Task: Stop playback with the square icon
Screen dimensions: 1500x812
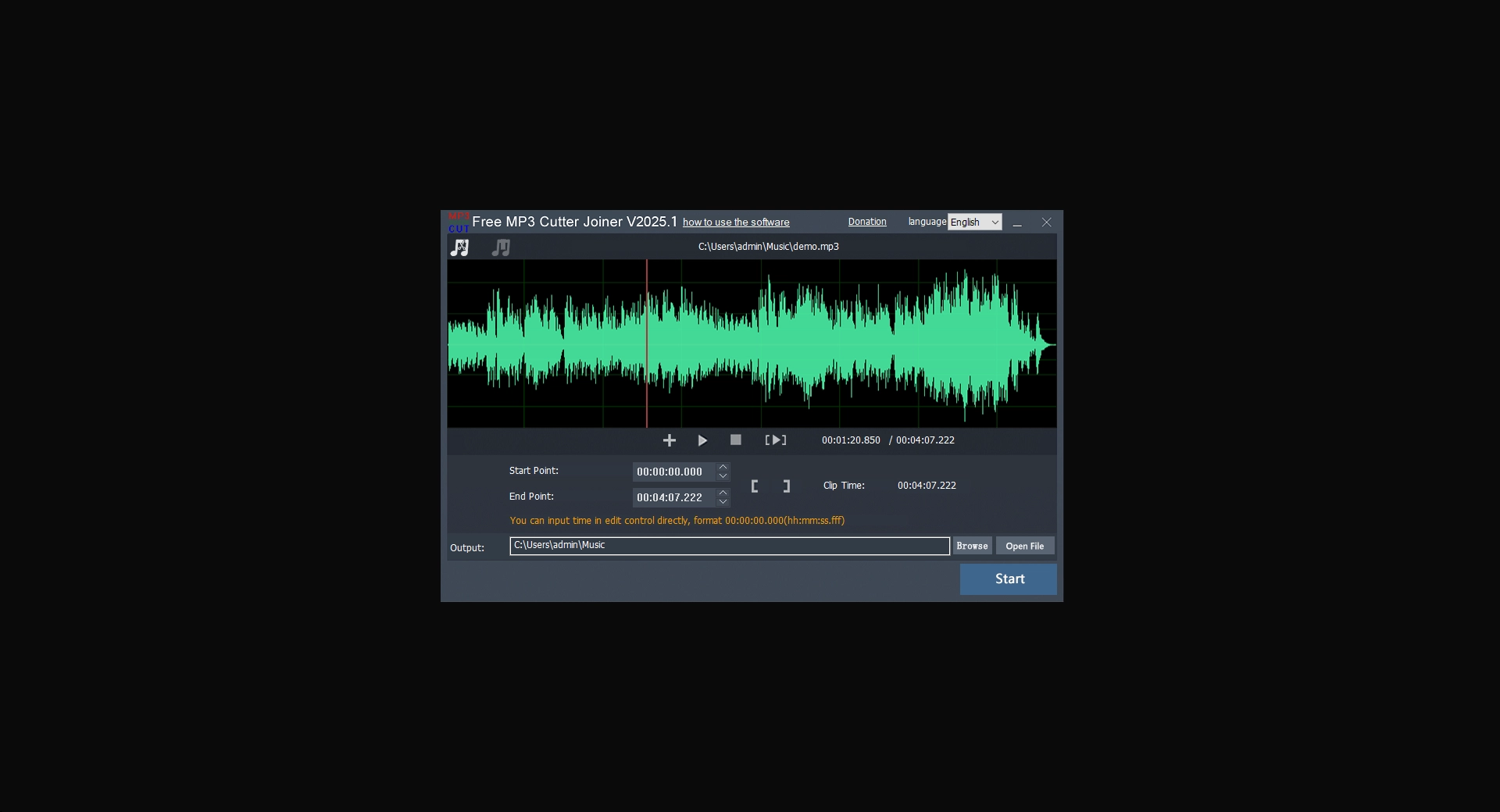Action: [x=735, y=440]
